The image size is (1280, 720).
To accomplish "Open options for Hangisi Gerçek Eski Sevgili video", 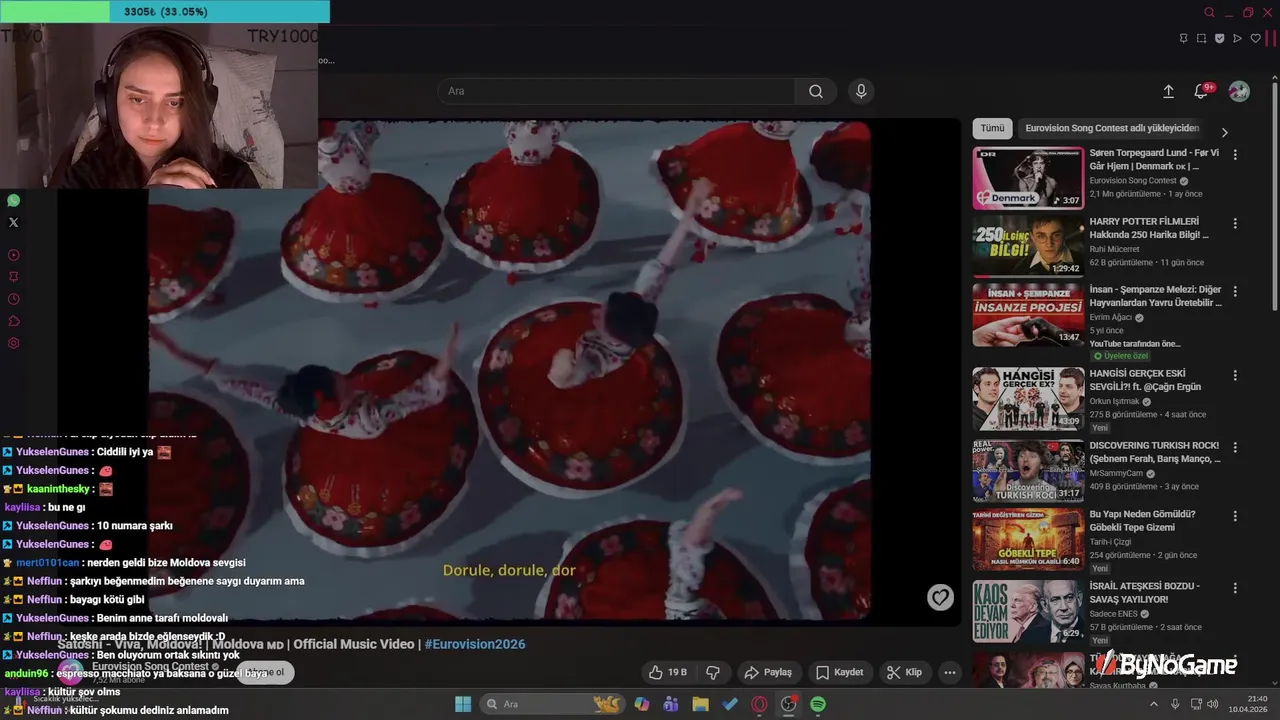I will tap(1235, 375).
